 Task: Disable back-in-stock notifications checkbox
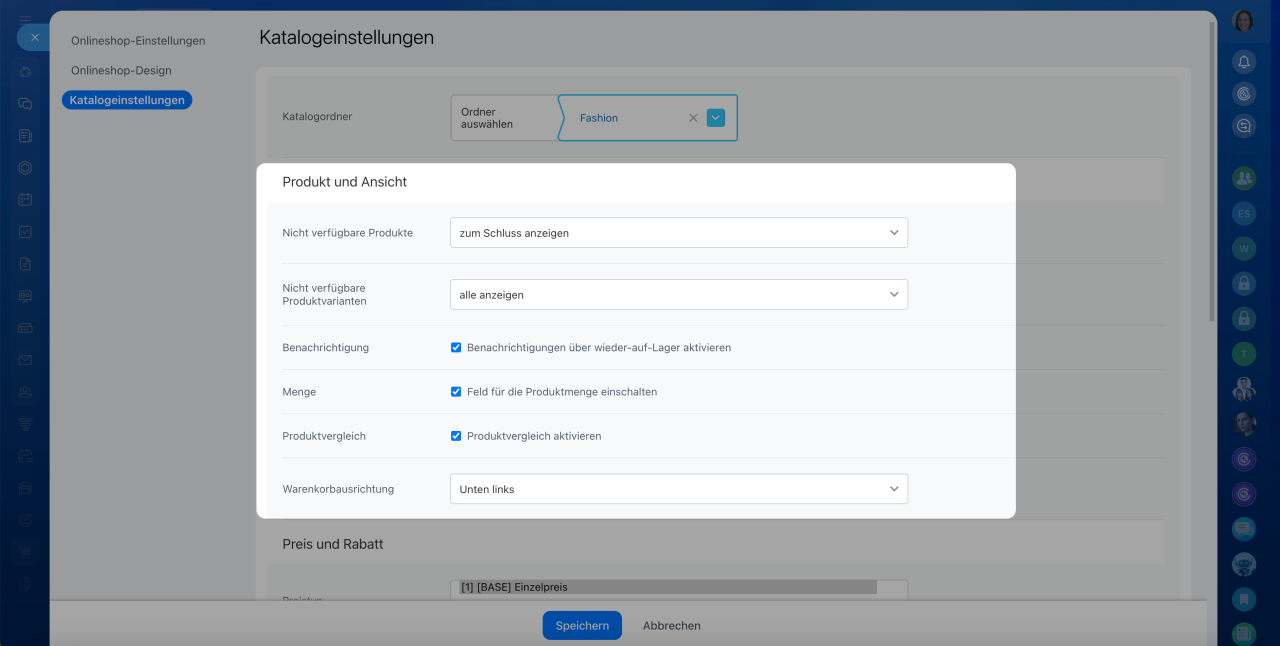point(456,348)
